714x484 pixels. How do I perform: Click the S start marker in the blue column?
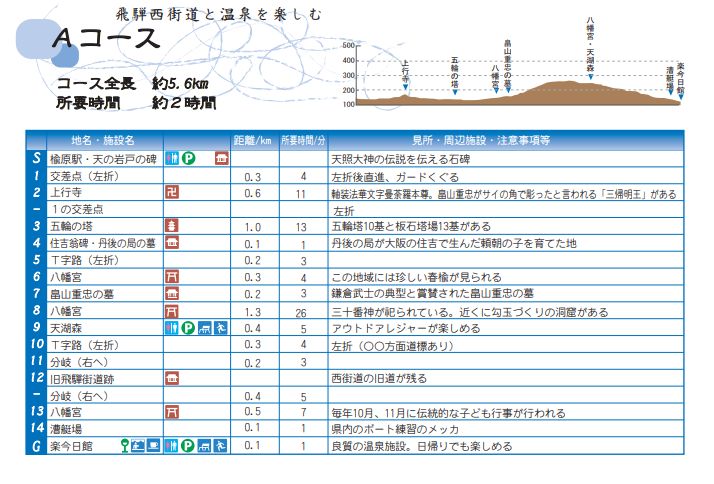[36, 158]
